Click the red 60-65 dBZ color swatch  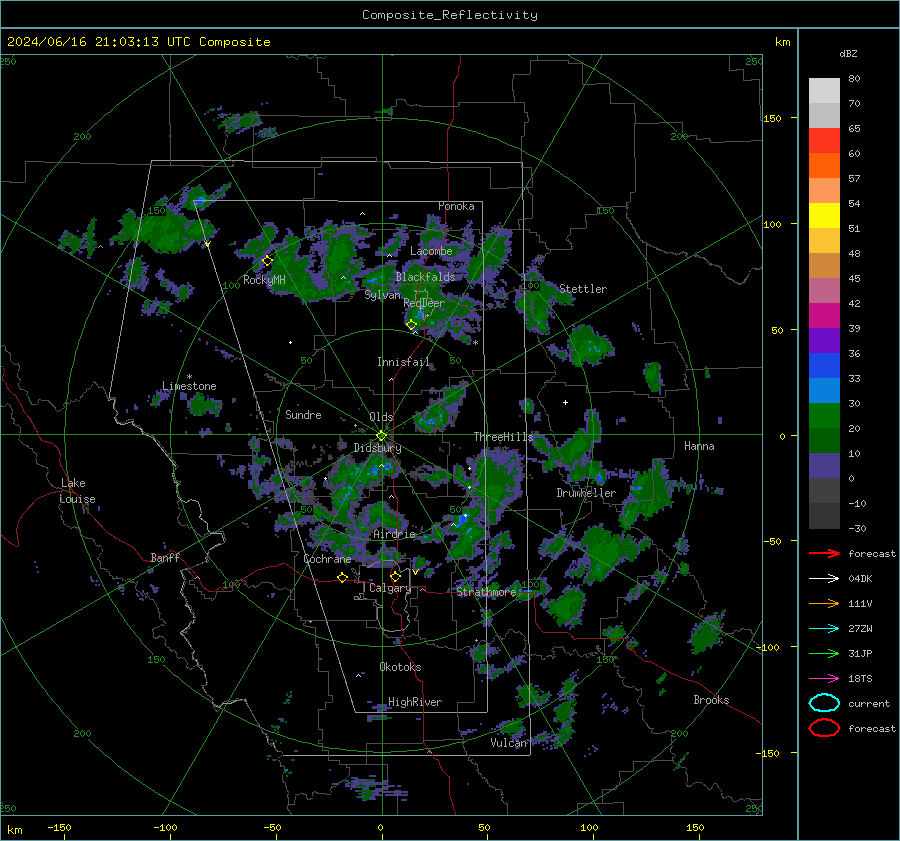point(824,141)
